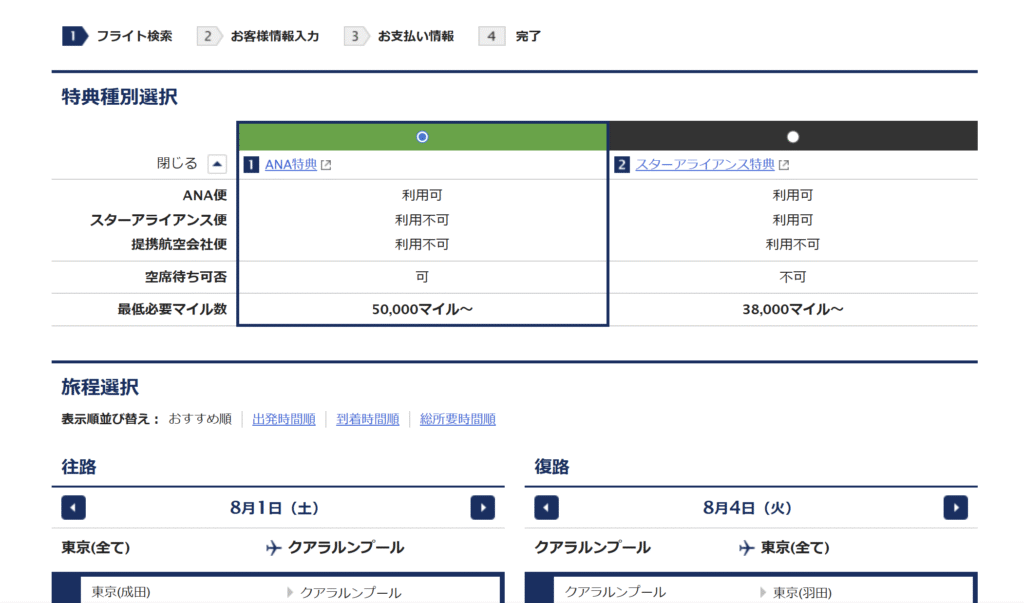Go to next day for 往路 8月1日
1024x603 pixels.
483,508
